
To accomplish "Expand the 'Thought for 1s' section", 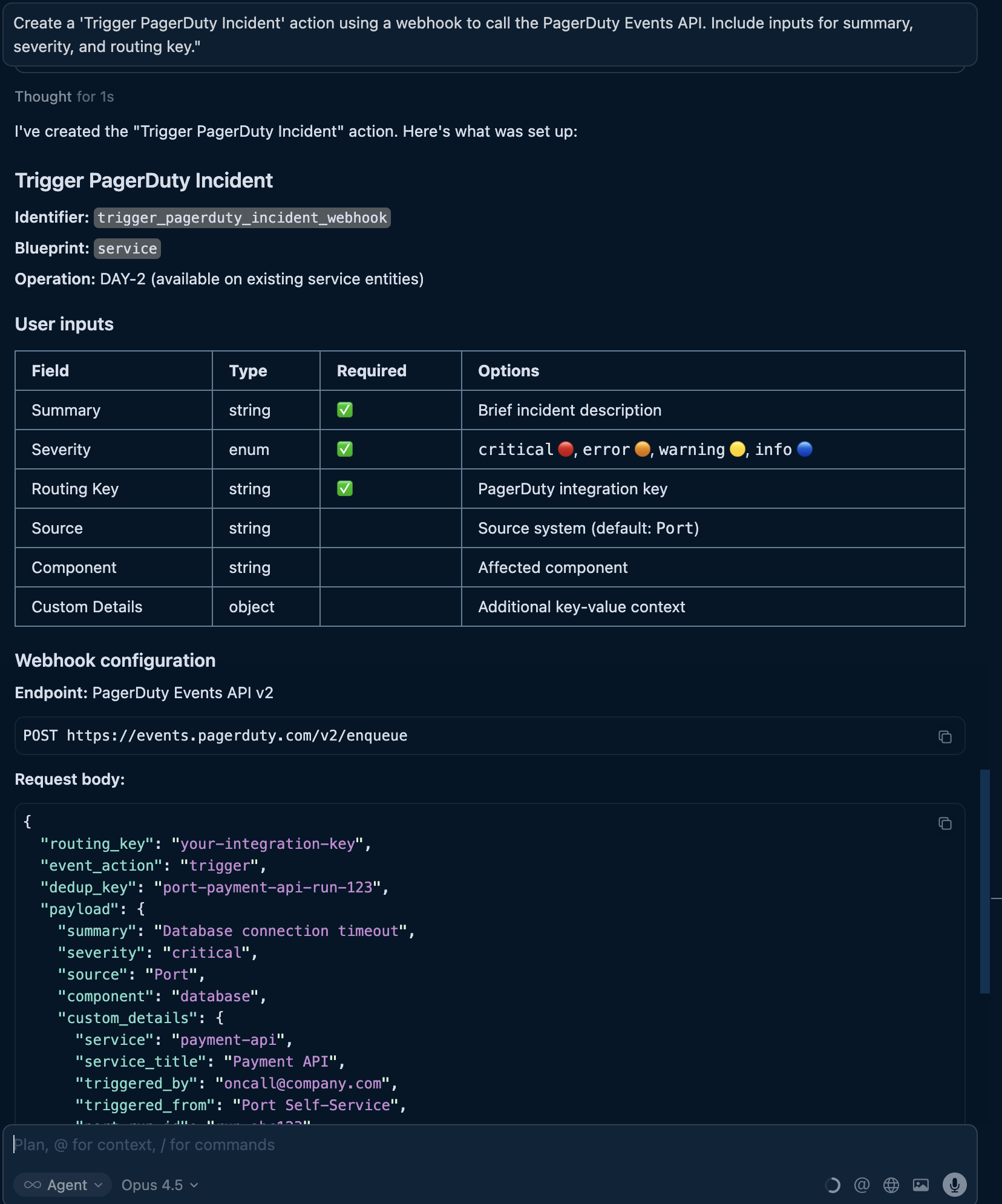I will pos(64,97).
